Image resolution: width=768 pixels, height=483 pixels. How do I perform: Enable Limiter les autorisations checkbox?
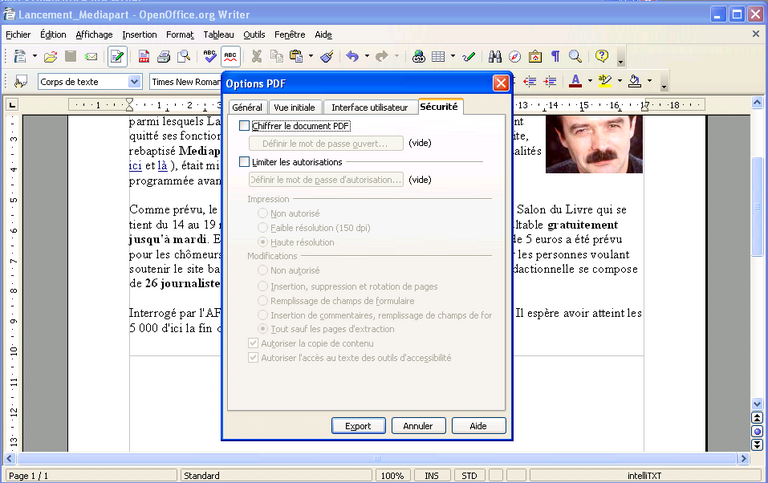244,162
